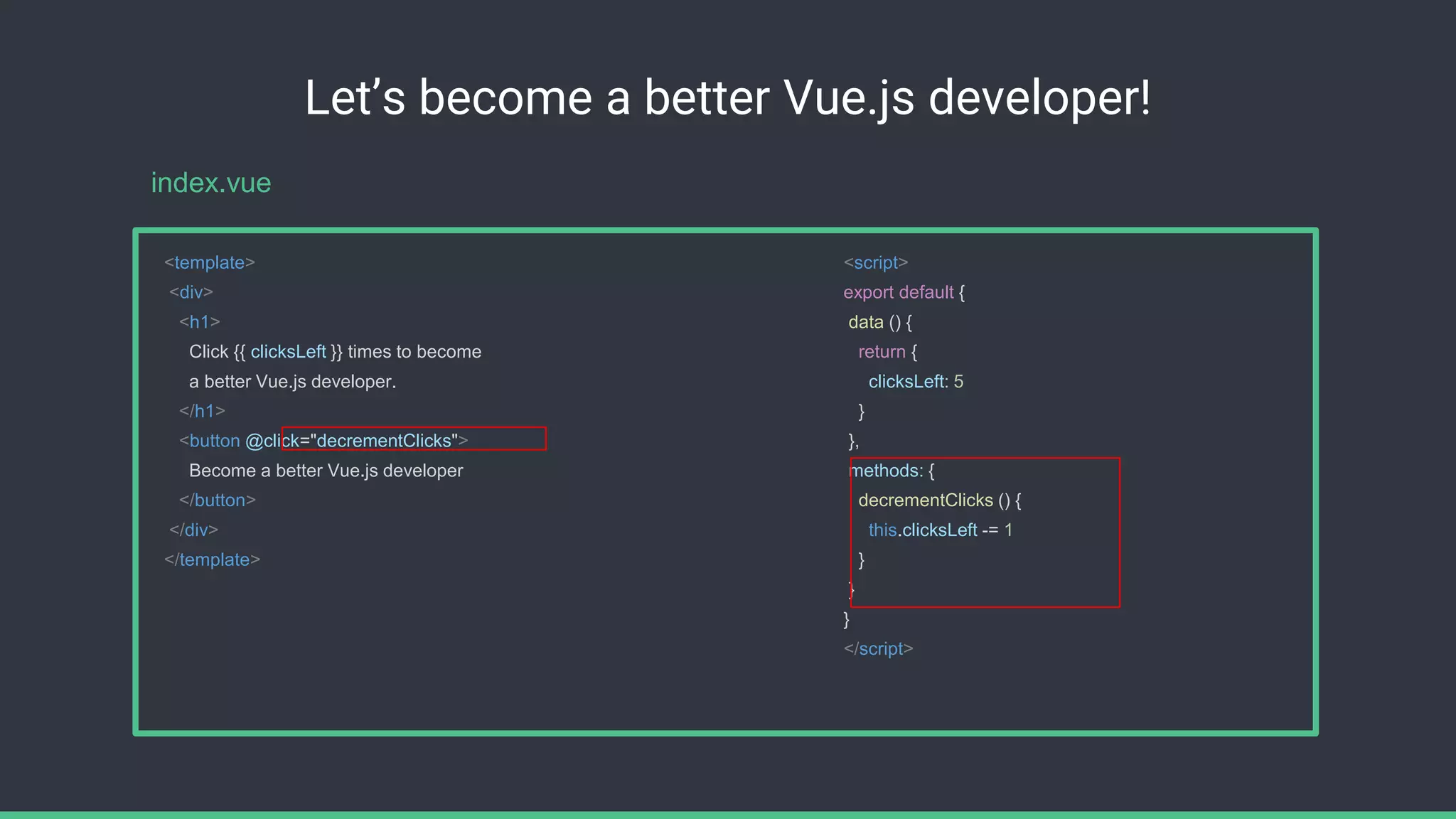Click the 'data () {' line
Screen dimensions: 1456x819
(880, 322)
